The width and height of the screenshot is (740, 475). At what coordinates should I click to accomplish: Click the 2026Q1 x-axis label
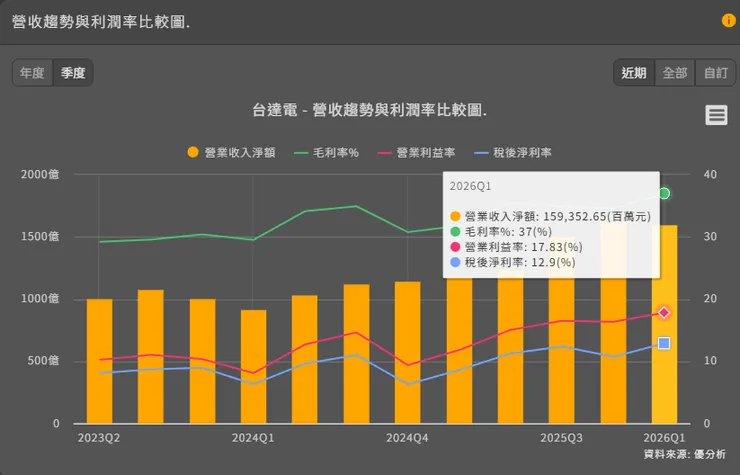click(664, 438)
